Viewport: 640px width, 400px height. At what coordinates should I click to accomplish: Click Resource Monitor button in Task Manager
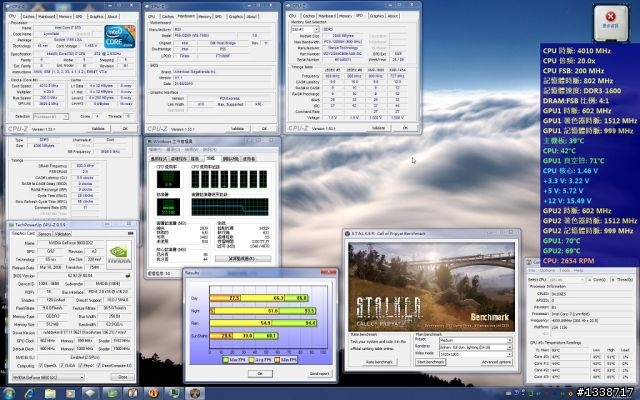point(243,259)
